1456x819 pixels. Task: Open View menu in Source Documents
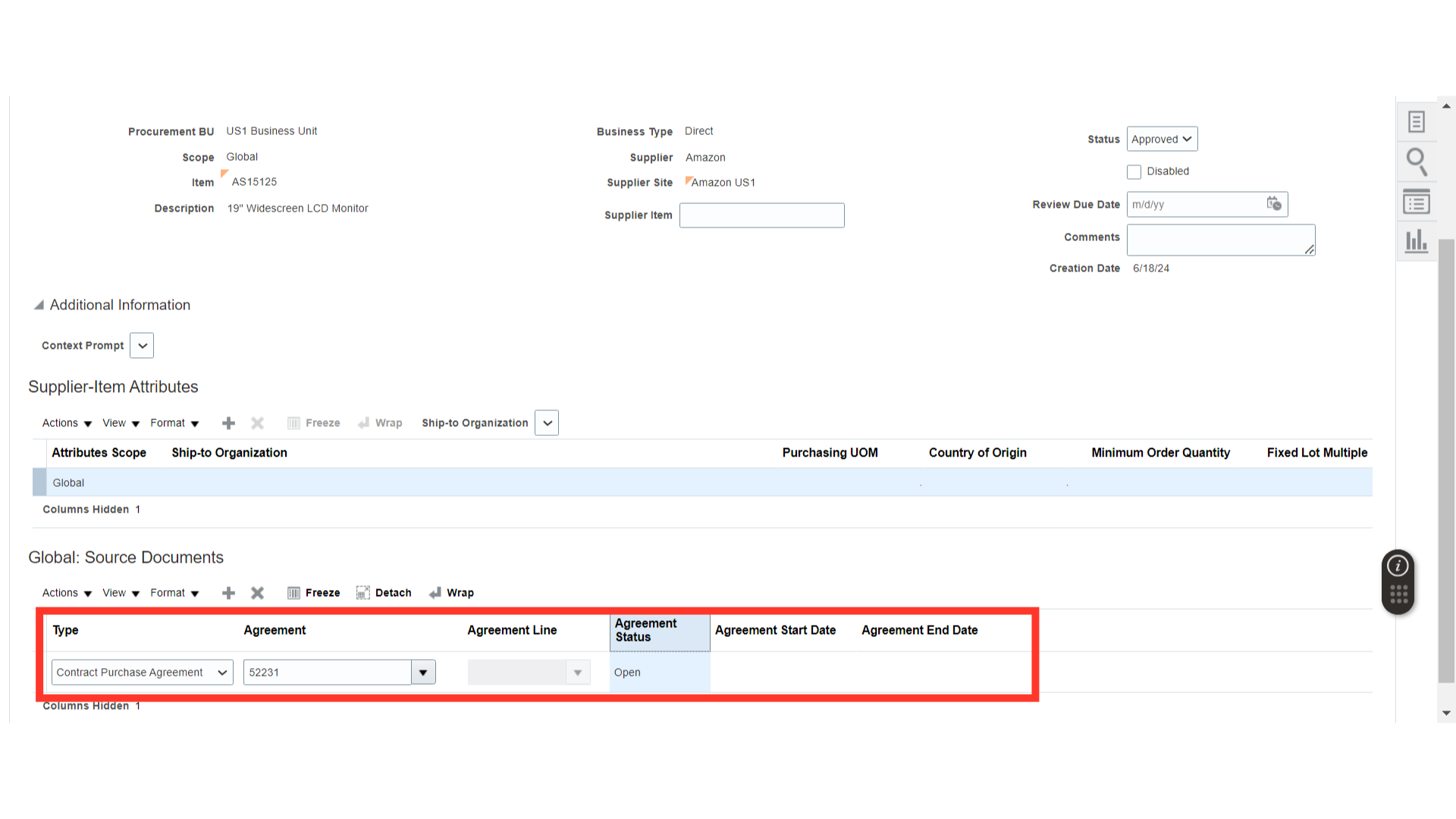point(121,593)
